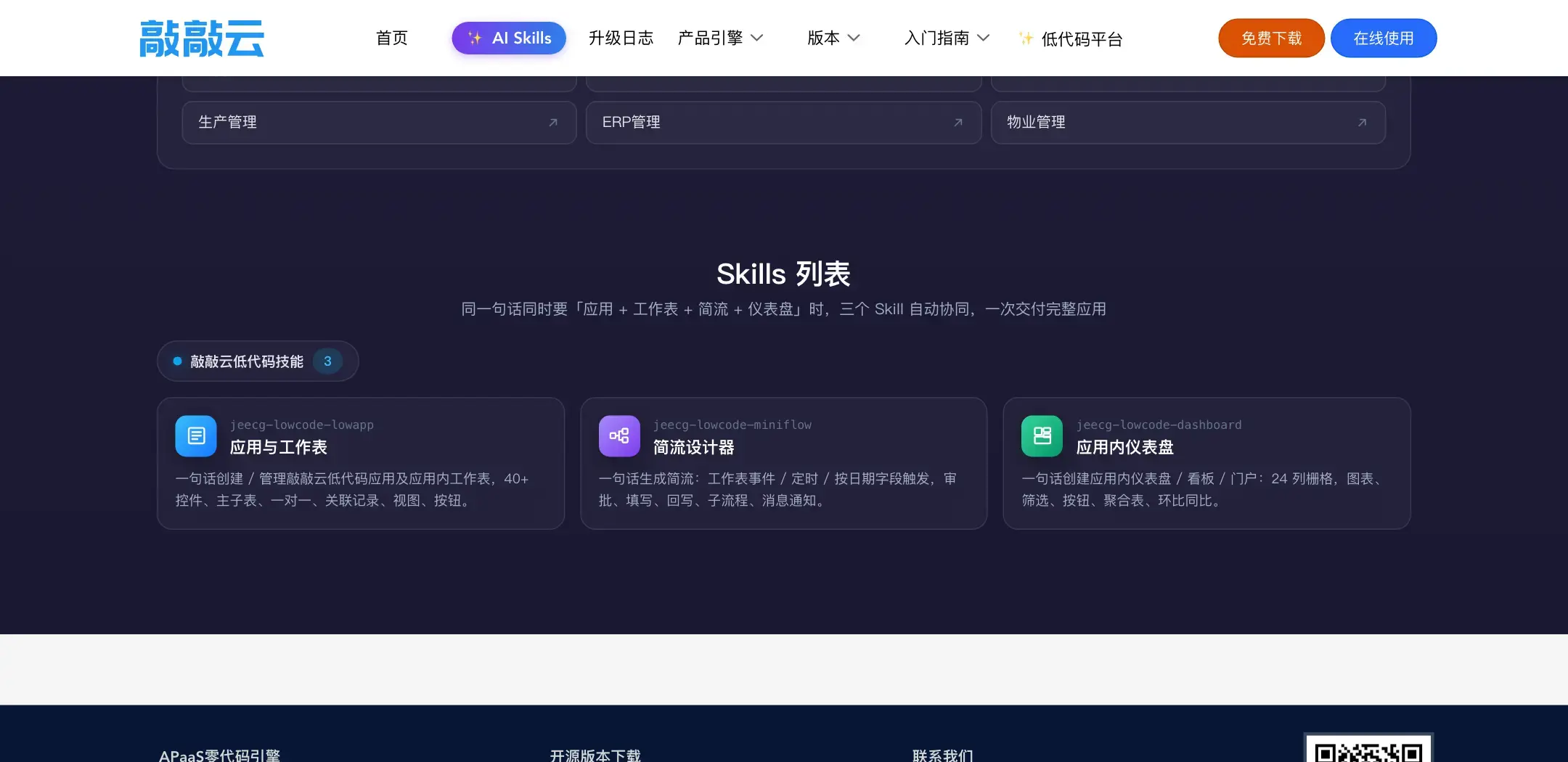Viewport: 1568px width, 762px height.
Task: Click the description text of 简流设计器 card
Action: click(777, 489)
